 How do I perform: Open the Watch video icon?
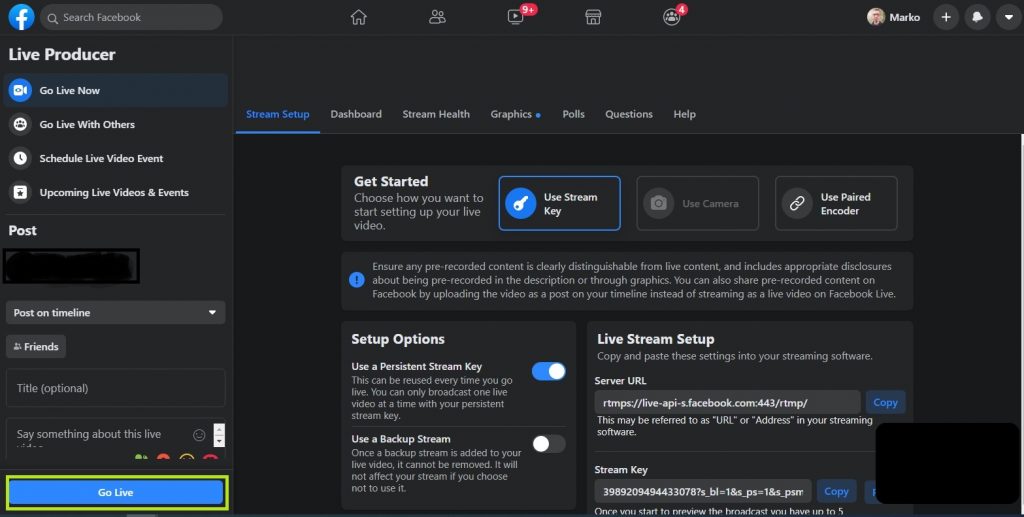515,17
